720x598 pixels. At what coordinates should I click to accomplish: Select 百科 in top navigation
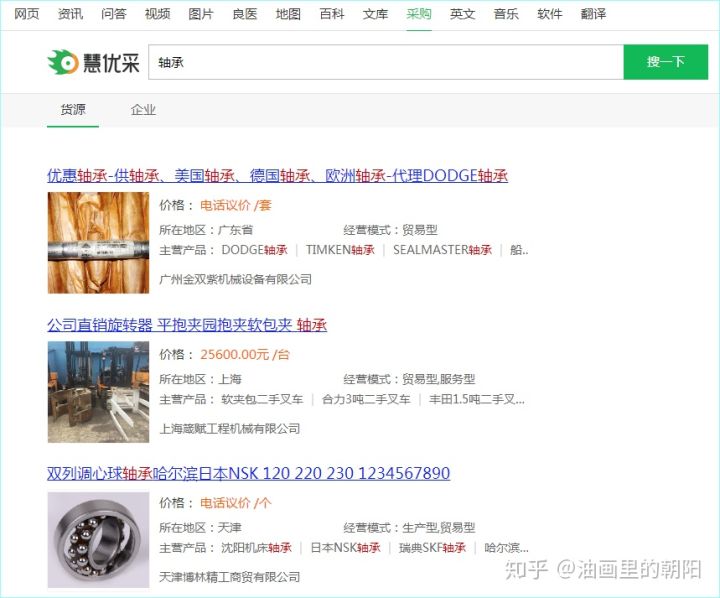[x=332, y=14]
